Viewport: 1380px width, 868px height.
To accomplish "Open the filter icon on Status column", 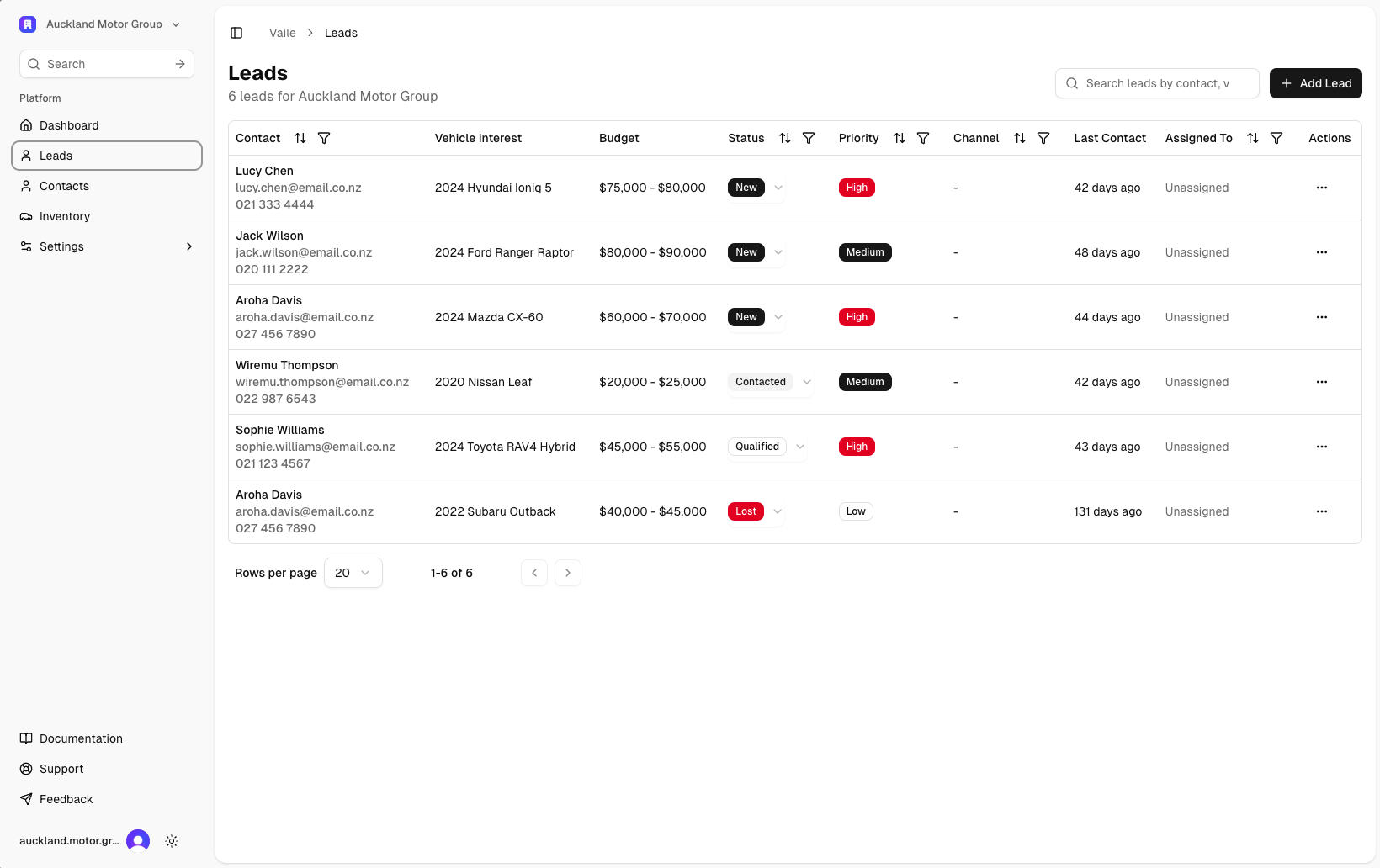I will (809, 138).
